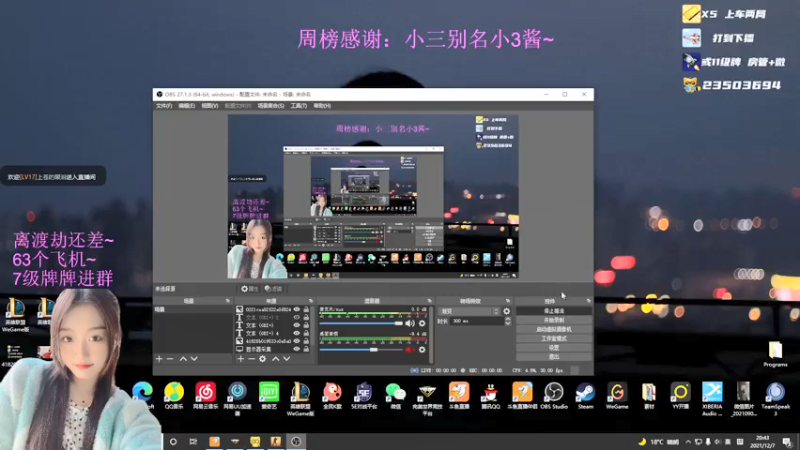The height and width of the screenshot is (450, 800).
Task: Select the 显示器采集 source row
Action: tap(273, 349)
